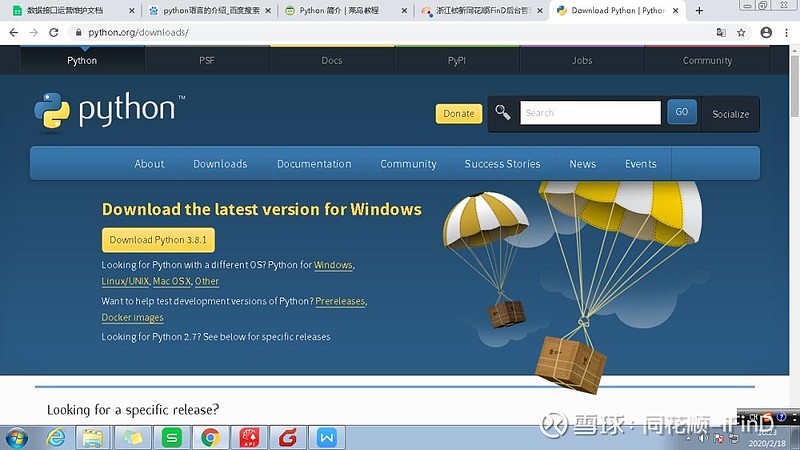The height and width of the screenshot is (450, 800).
Task: Click the page vertical scrollbar thumb
Action: point(795,86)
